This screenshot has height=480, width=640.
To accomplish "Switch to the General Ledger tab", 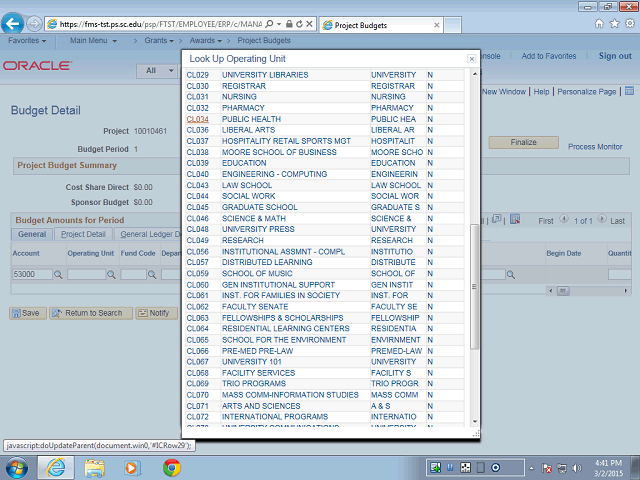I will tap(149, 234).
